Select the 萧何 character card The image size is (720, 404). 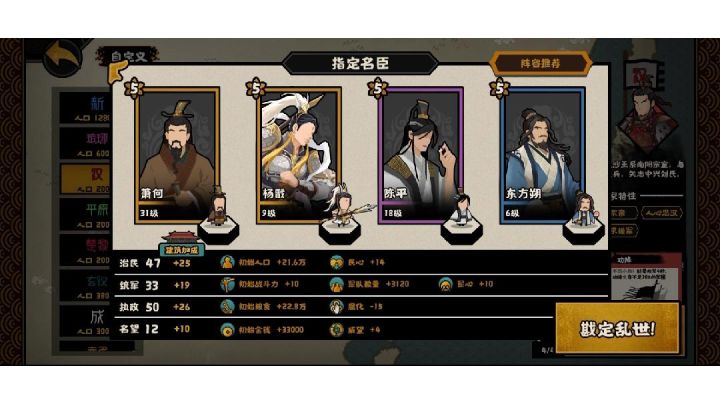tap(177, 155)
